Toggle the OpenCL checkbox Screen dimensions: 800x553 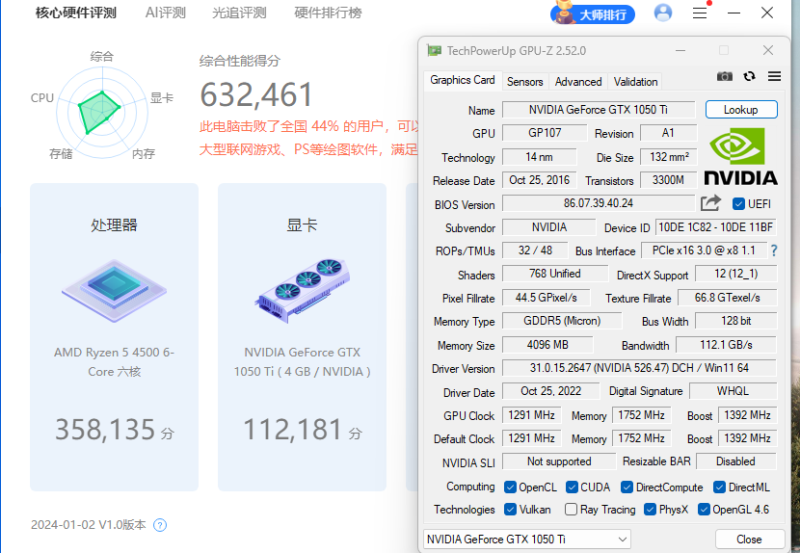point(510,487)
